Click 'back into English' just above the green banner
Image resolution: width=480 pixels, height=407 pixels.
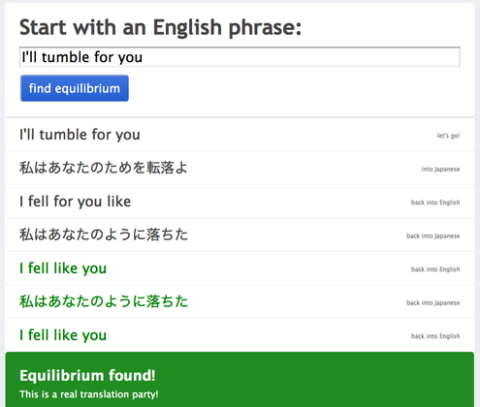pos(435,336)
